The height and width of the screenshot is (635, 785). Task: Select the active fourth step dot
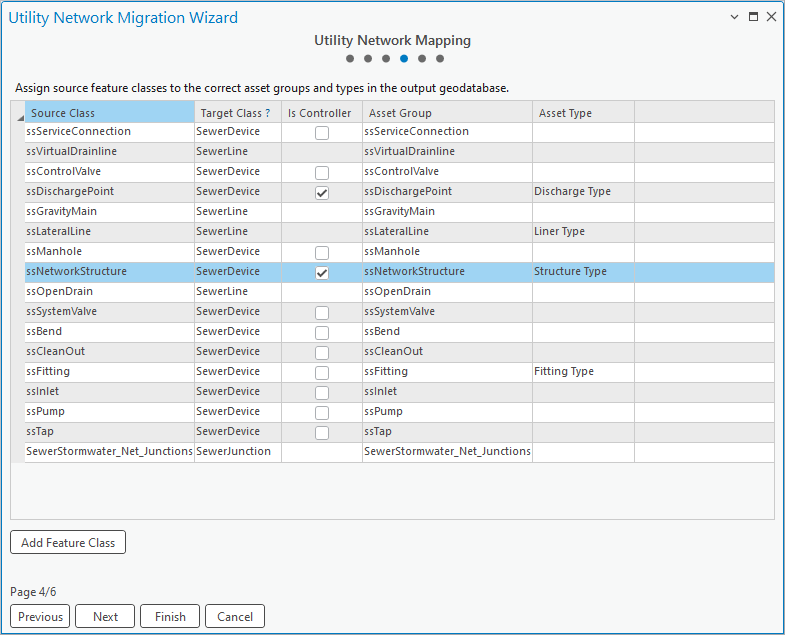coord(404,59)
